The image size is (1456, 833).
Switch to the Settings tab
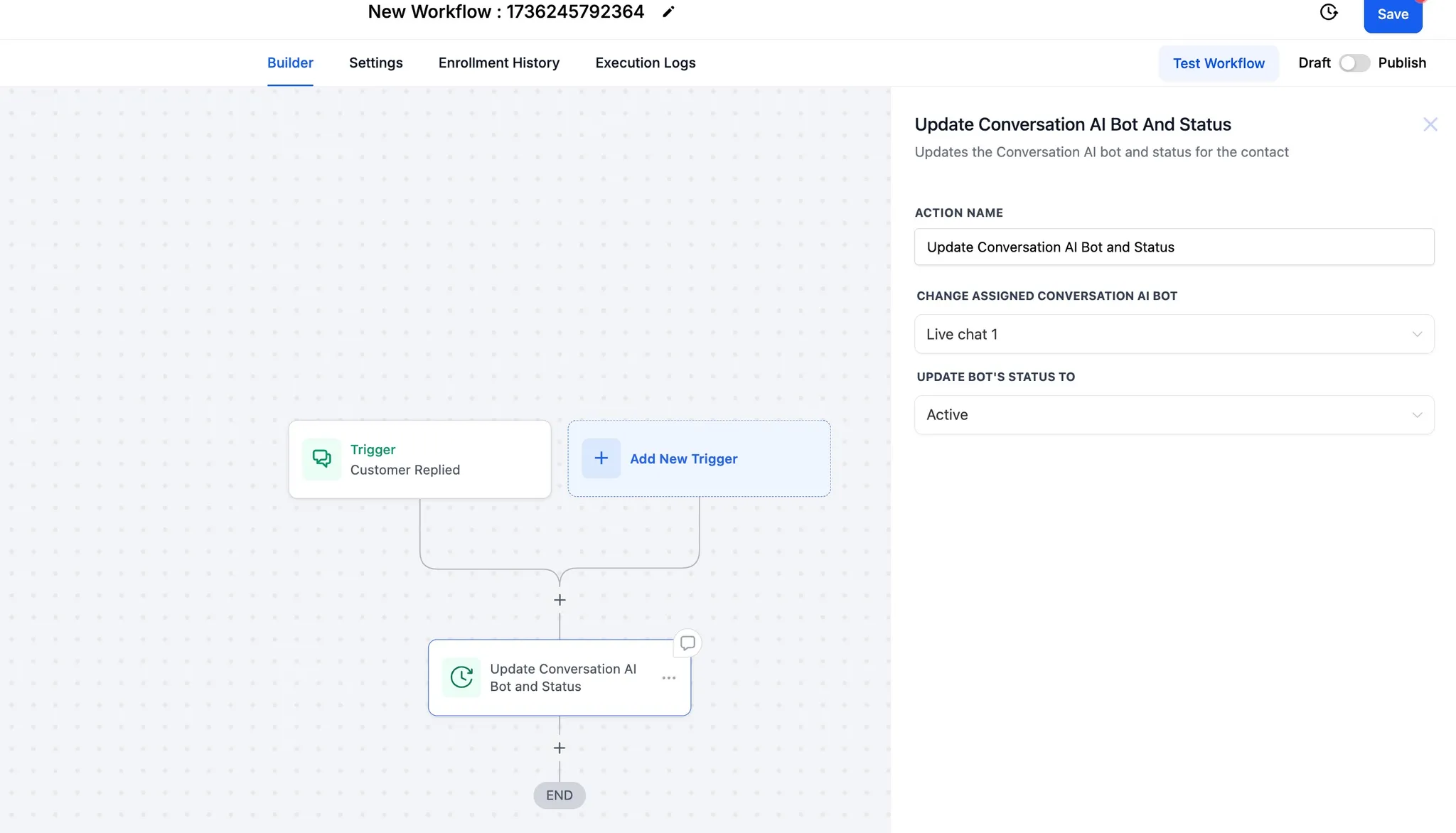[375, 63]
